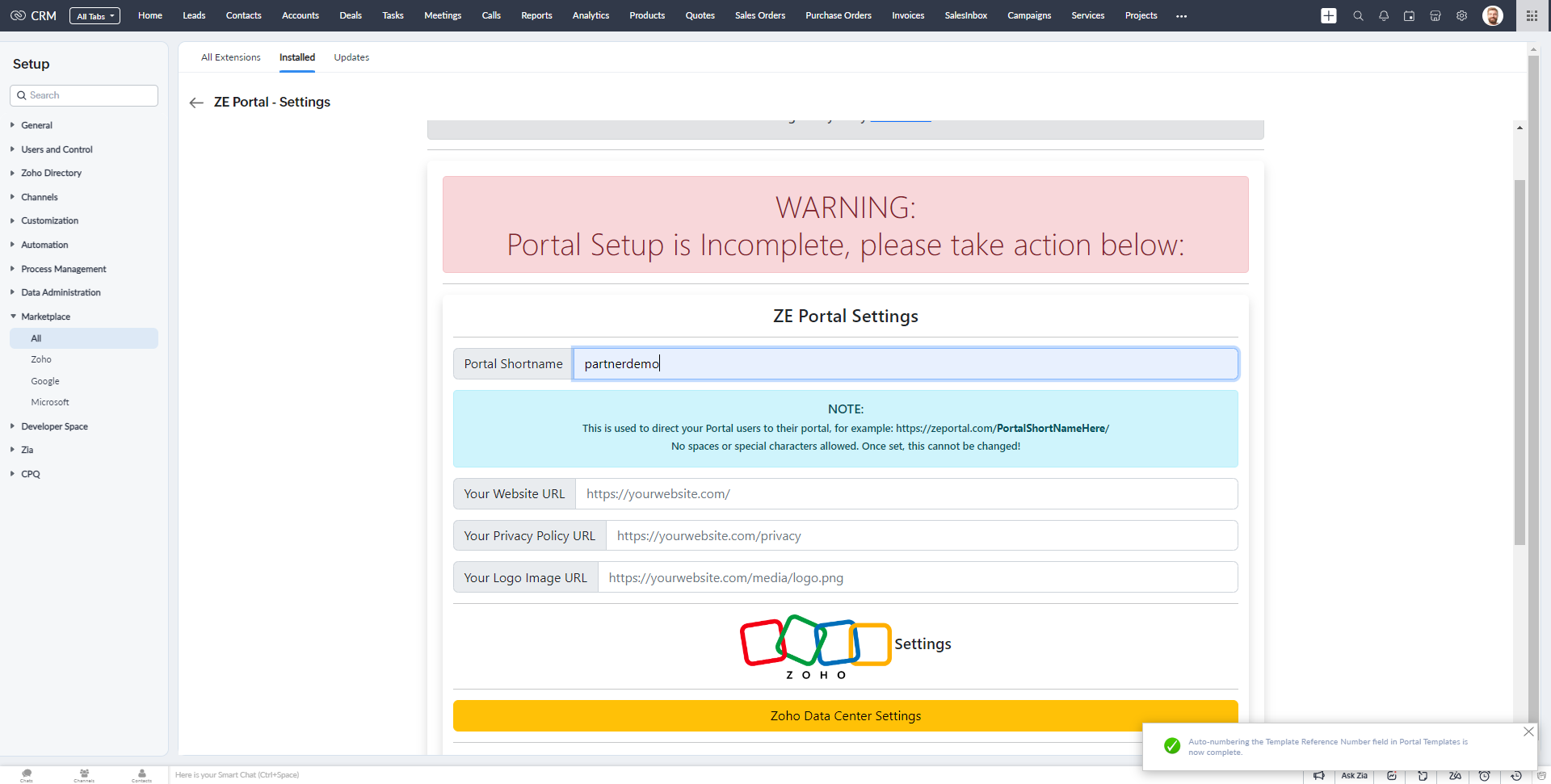Open the Marketplace store icon
The image size is (1551, 784).
coord(1435,15)
